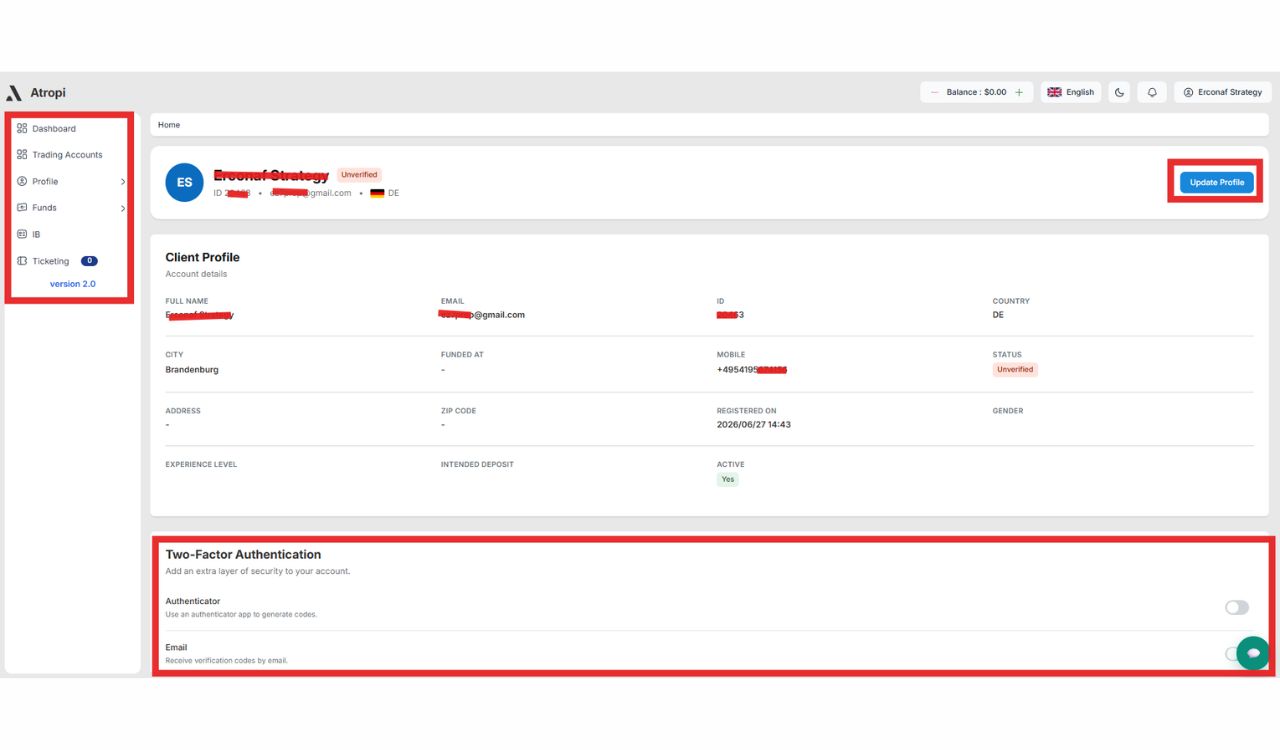The width and height of the screenshot is (1280, 750).
Task: Click the registered date 2026/06/27 14:43
Action: click(754, 424)
